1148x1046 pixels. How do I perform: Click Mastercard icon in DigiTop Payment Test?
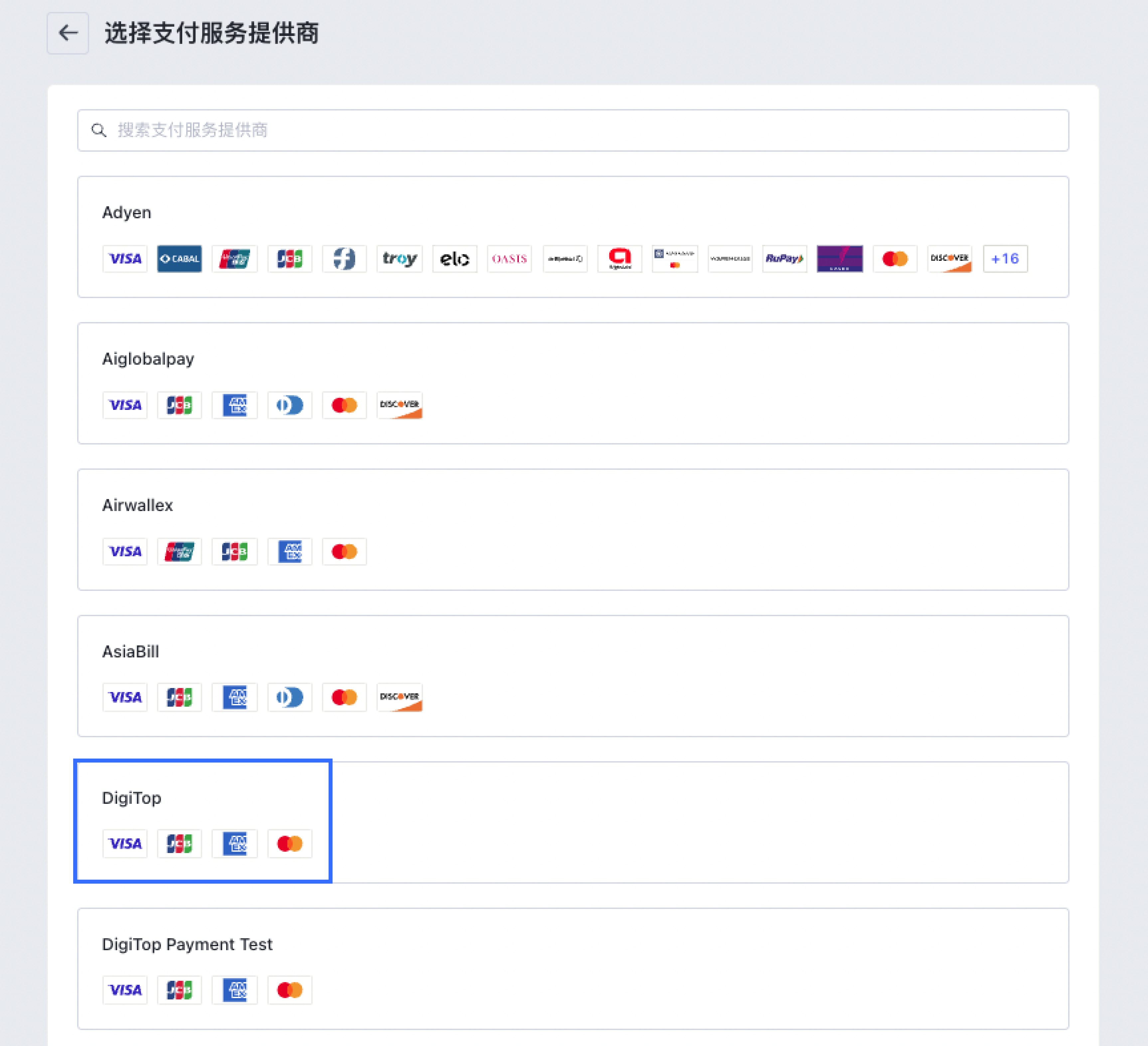click(x=289, y=990)
